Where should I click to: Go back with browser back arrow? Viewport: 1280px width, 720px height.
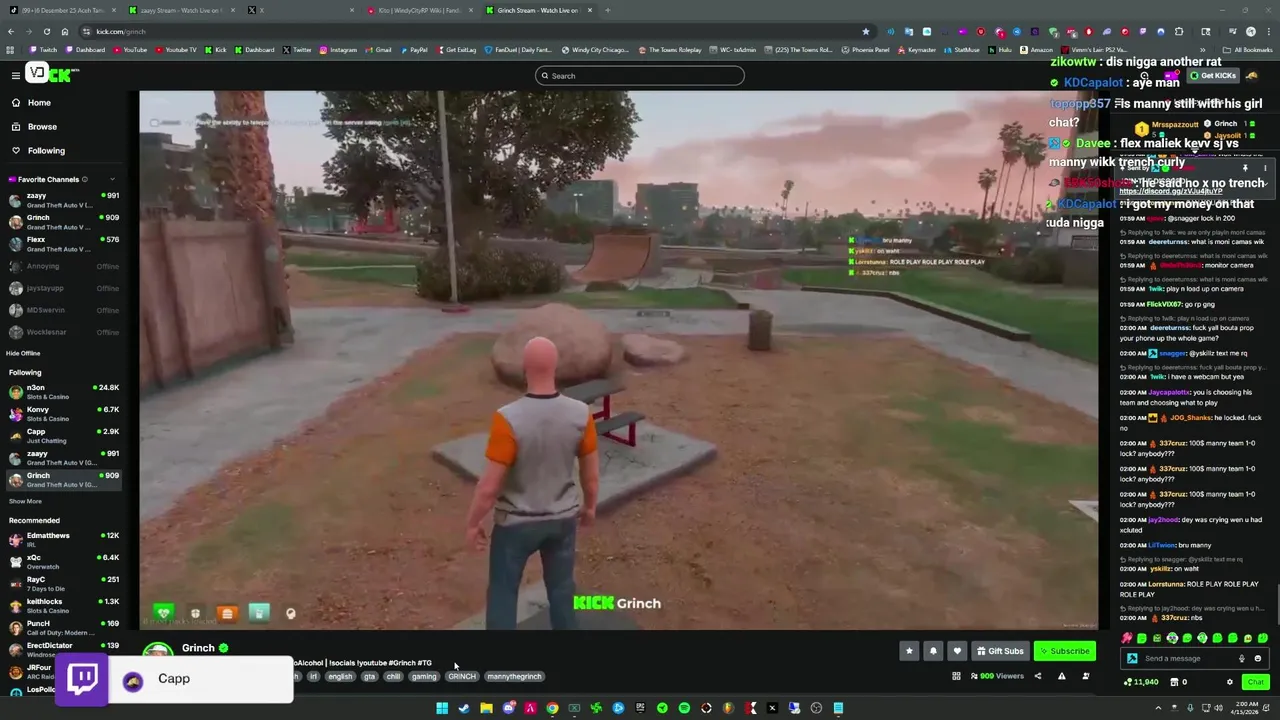pos(10,31)
